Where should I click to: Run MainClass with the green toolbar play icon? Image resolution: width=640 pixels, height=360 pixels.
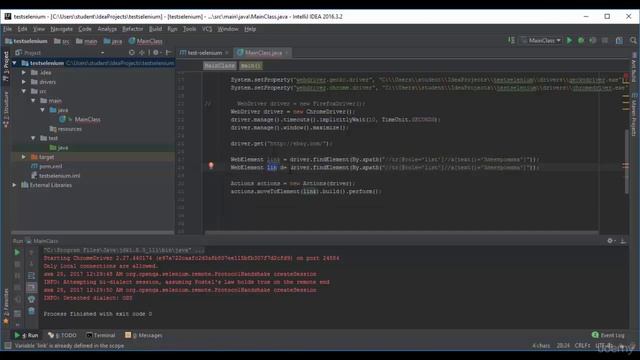[x=569, y=40]
